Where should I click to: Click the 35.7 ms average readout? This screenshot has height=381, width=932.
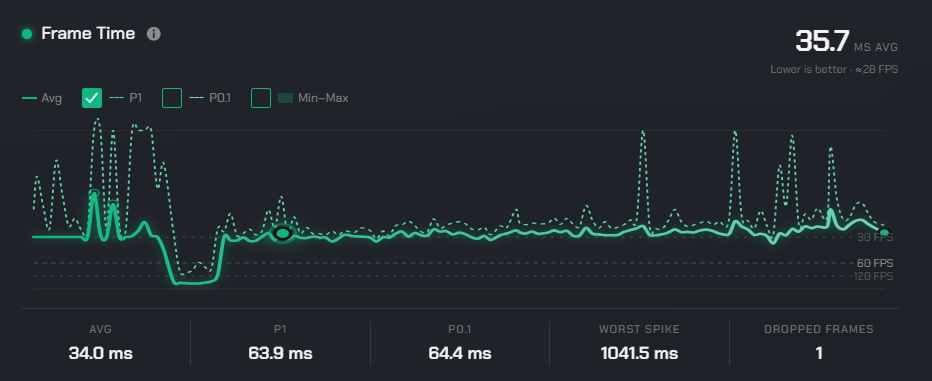pos(846,42)
